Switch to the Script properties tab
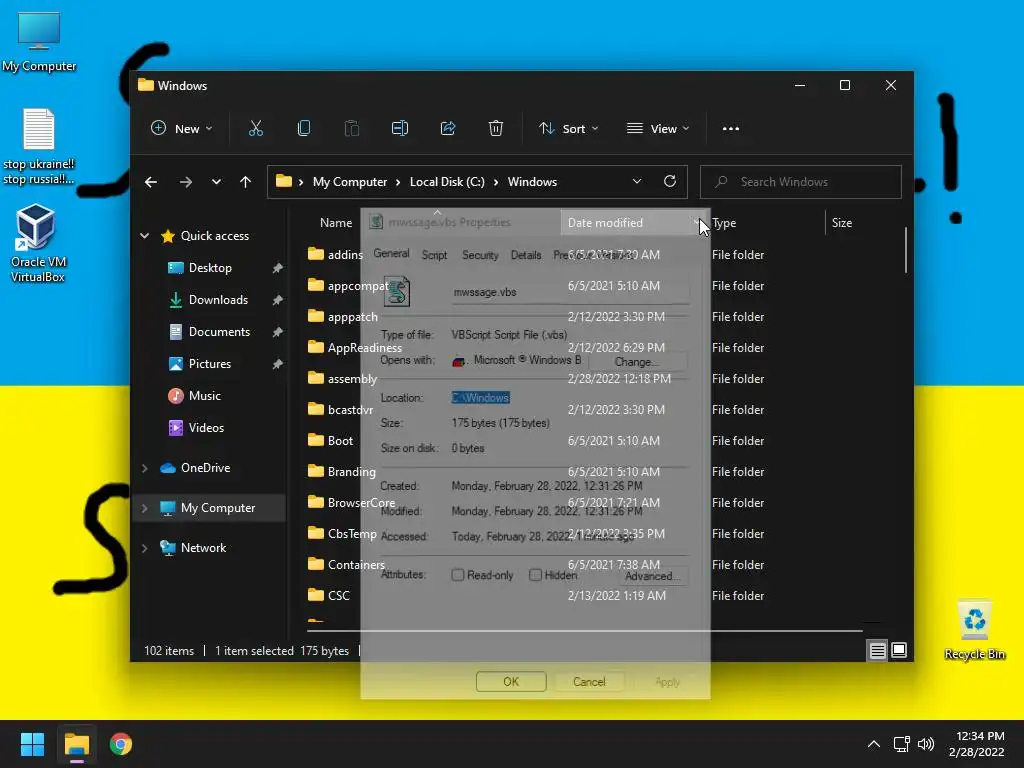This screenshot has width=1024, height=768. [x=434, y=255]
